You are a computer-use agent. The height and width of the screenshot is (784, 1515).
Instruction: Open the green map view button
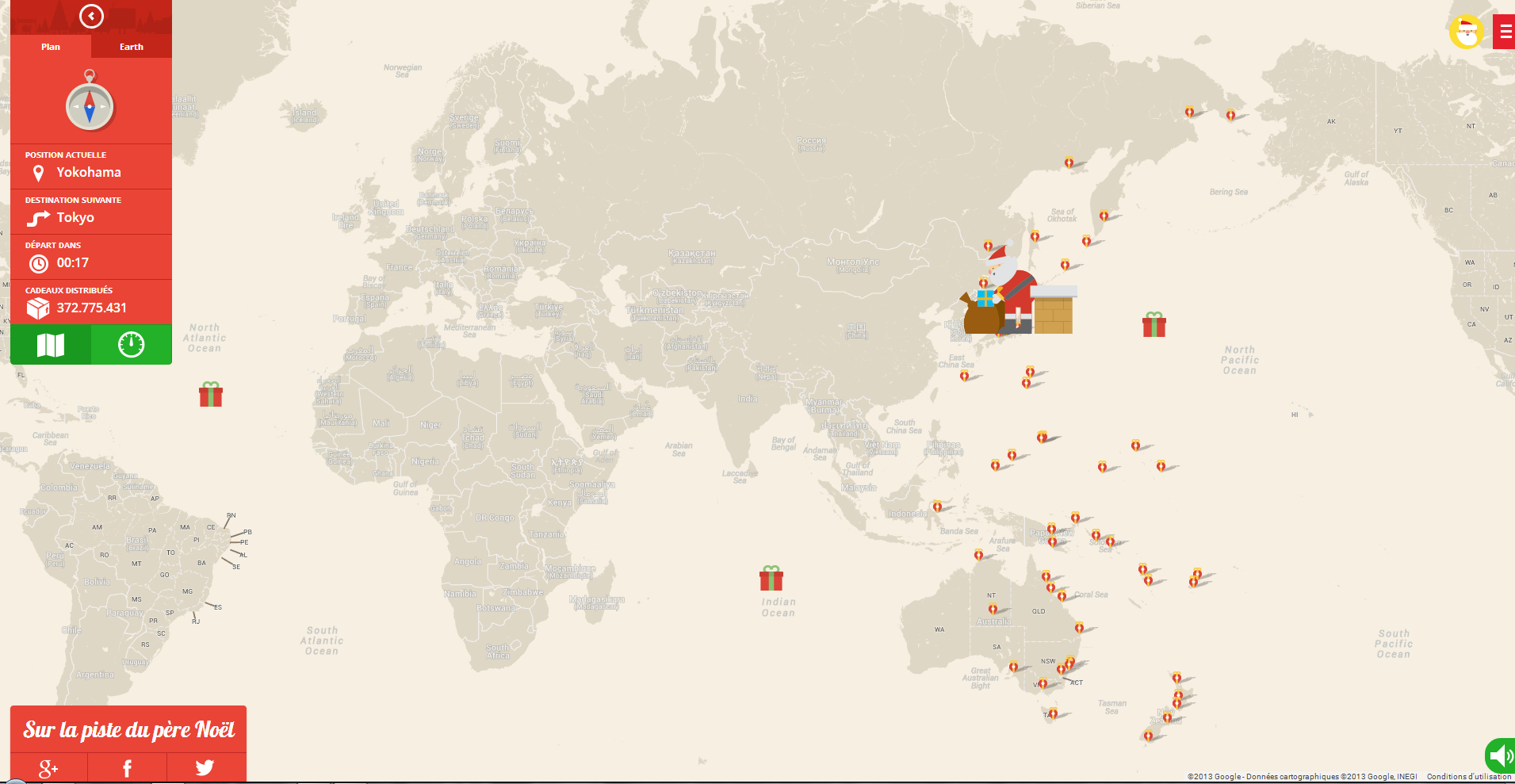(x=51, y=345)
